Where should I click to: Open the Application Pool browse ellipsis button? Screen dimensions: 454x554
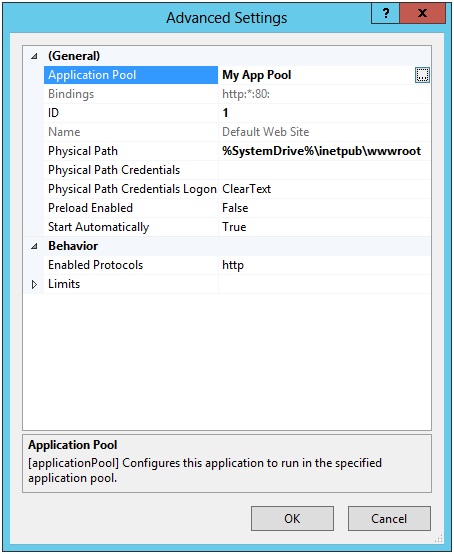(x=422, y=75)
